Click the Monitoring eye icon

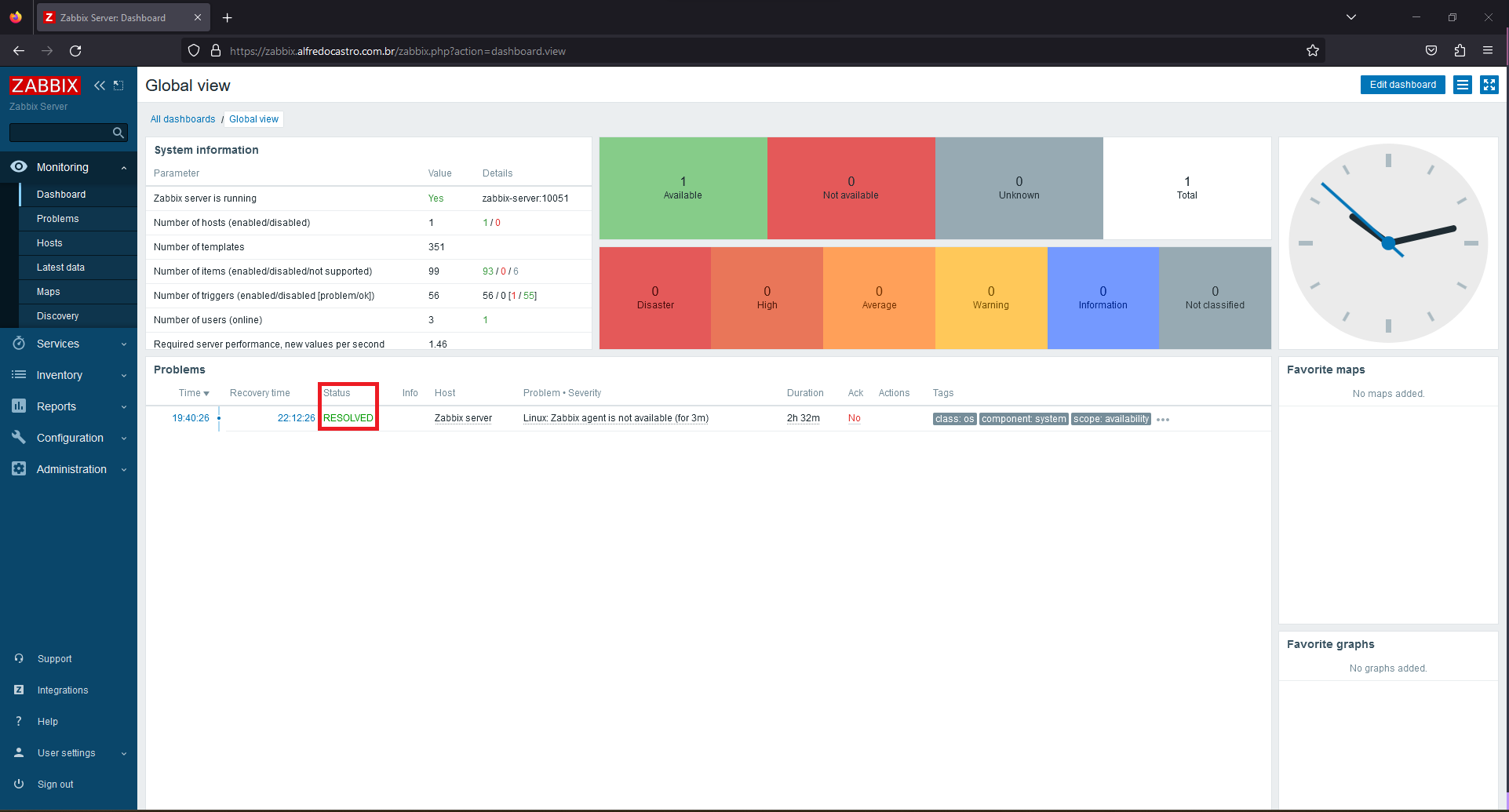tap(19, 167)
